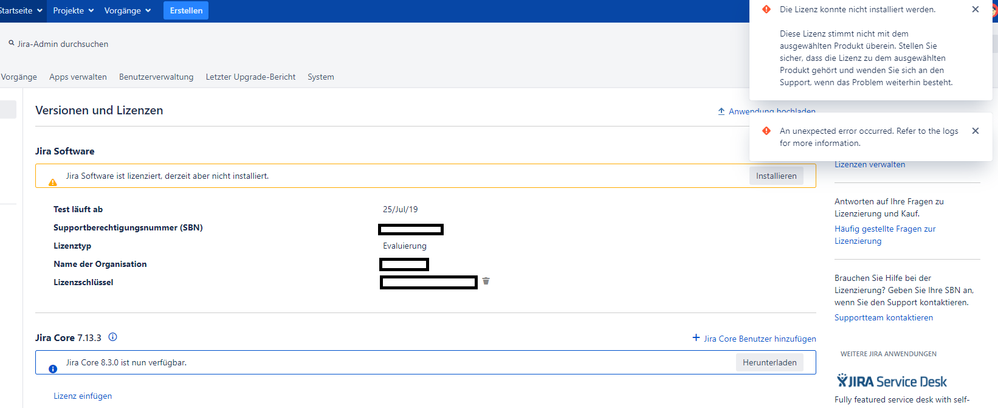Click the Herunterladen button for Jira Core 8.3.0
The width and height of the screenshot is (998, 408).
(x=770, y=362)
